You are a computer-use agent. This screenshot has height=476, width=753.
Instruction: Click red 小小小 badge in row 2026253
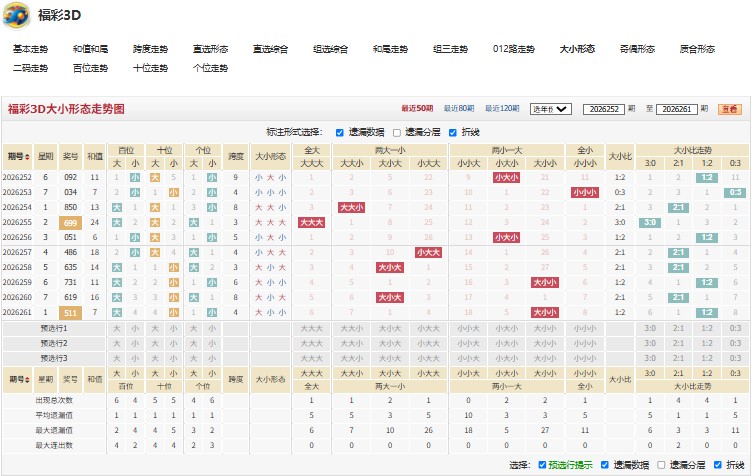point(585,193)
